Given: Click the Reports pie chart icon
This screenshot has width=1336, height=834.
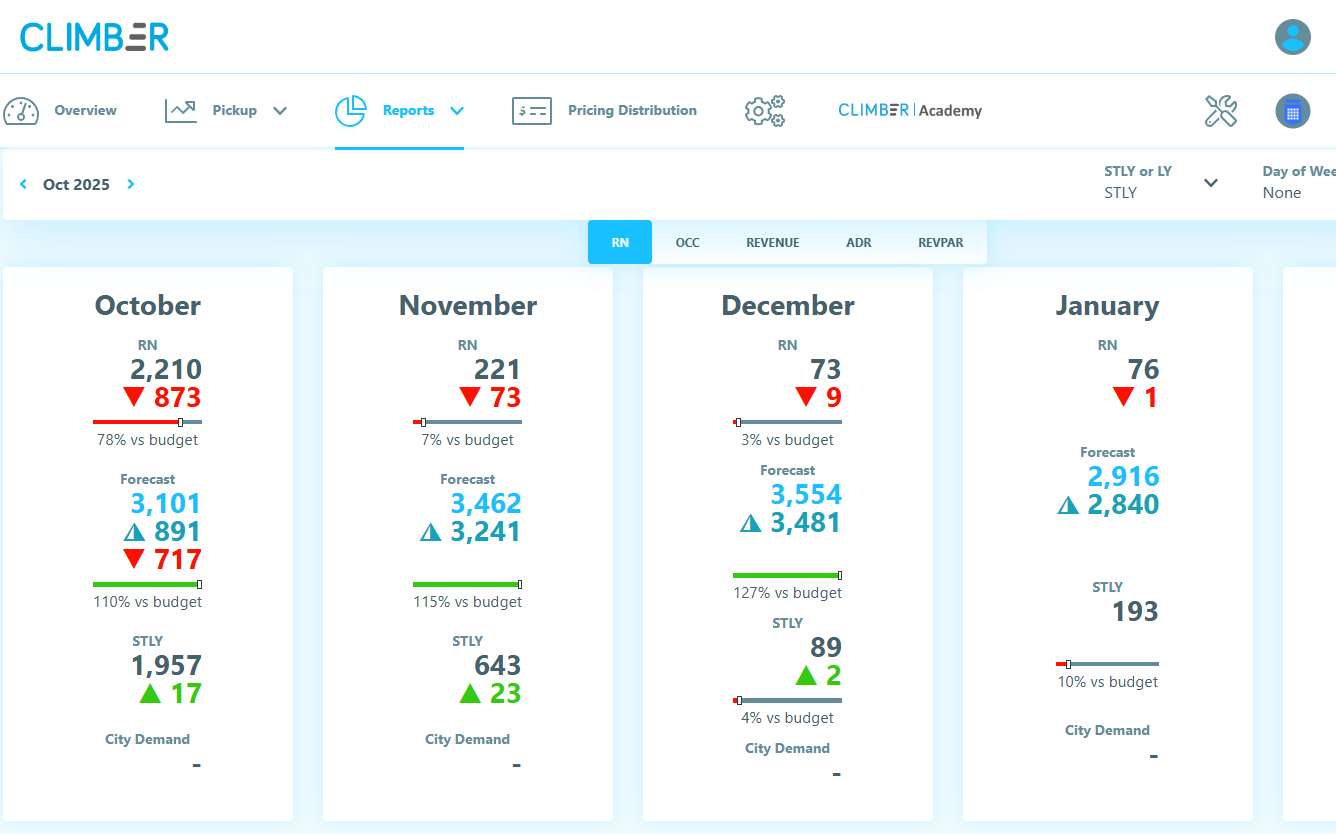Looking at the screenshot, I should (x=350, y=111).
